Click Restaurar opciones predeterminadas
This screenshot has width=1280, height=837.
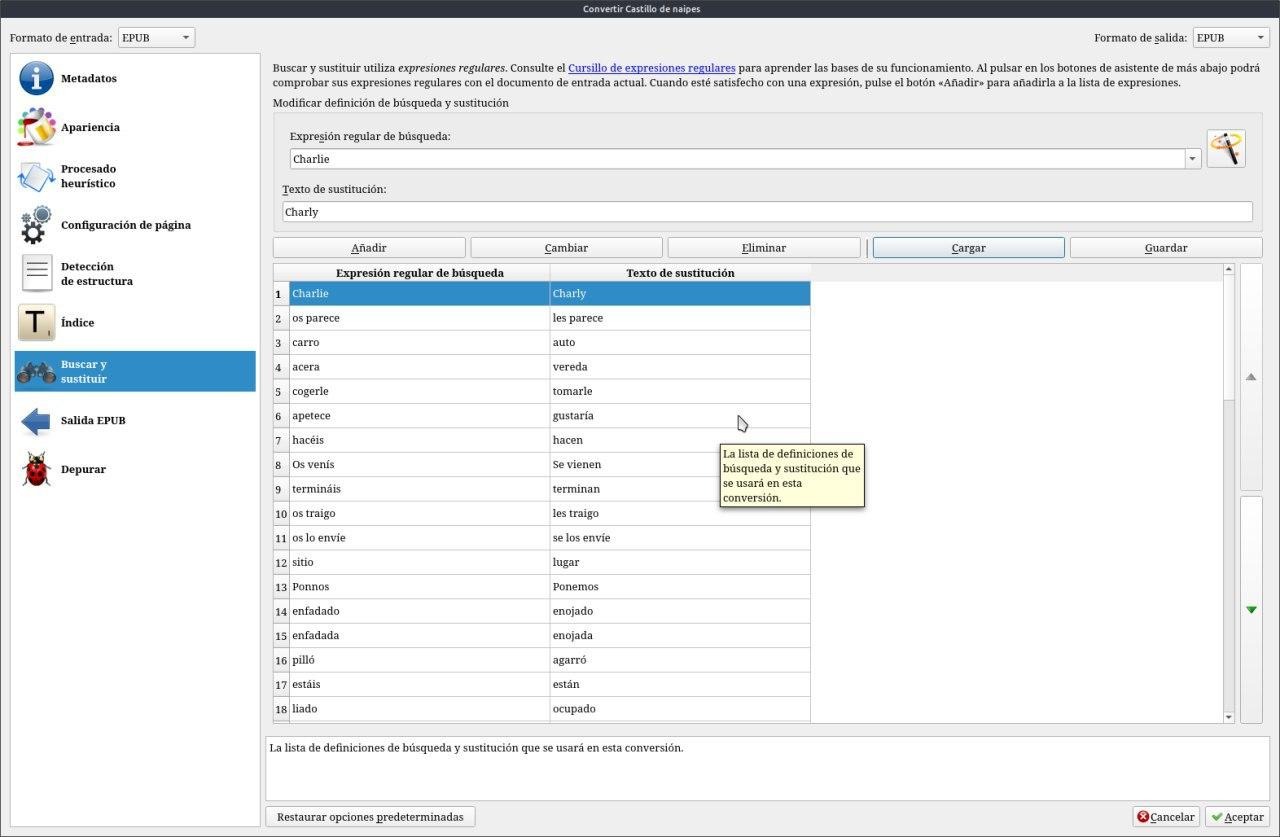tap(370, 817)
